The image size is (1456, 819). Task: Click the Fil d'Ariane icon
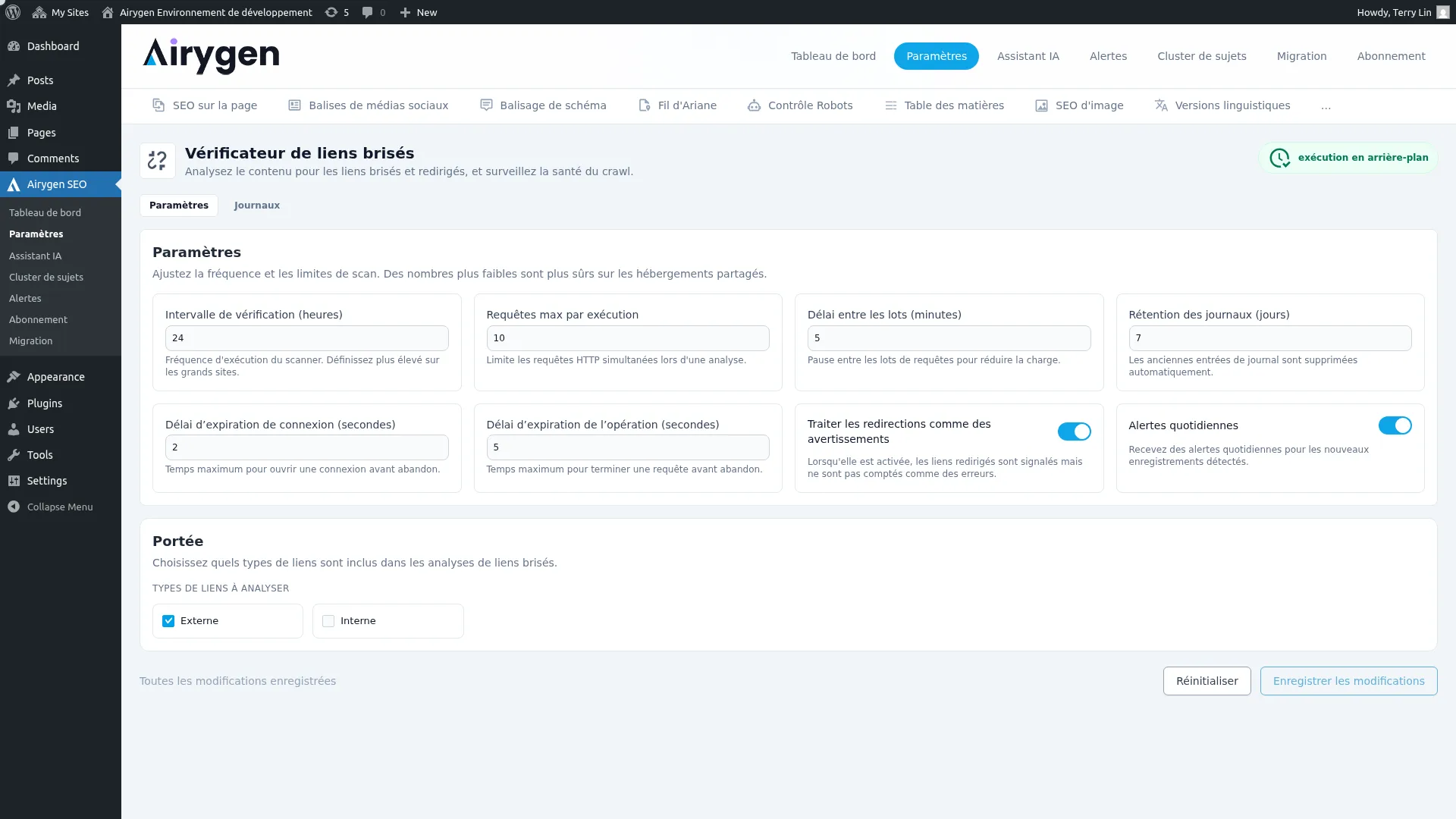tap(644, 105)
